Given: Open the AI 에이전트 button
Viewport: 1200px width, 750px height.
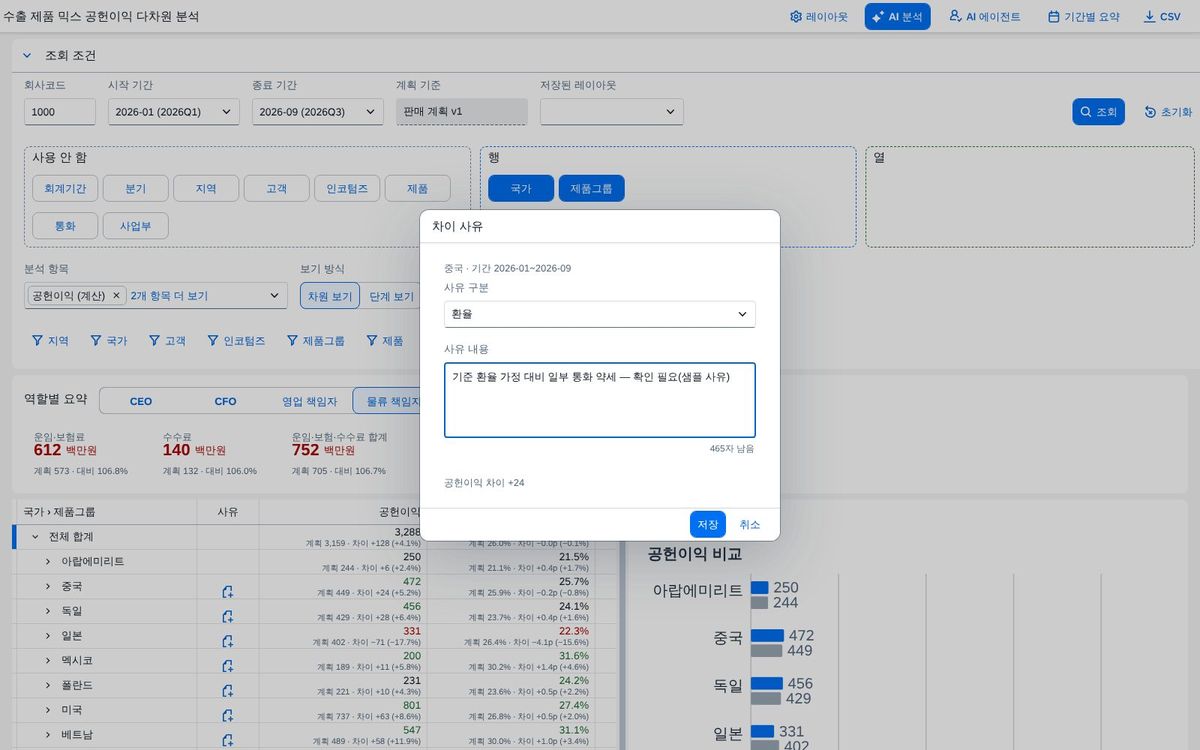Looking at the screenshot, I should (x=985, y=17).
